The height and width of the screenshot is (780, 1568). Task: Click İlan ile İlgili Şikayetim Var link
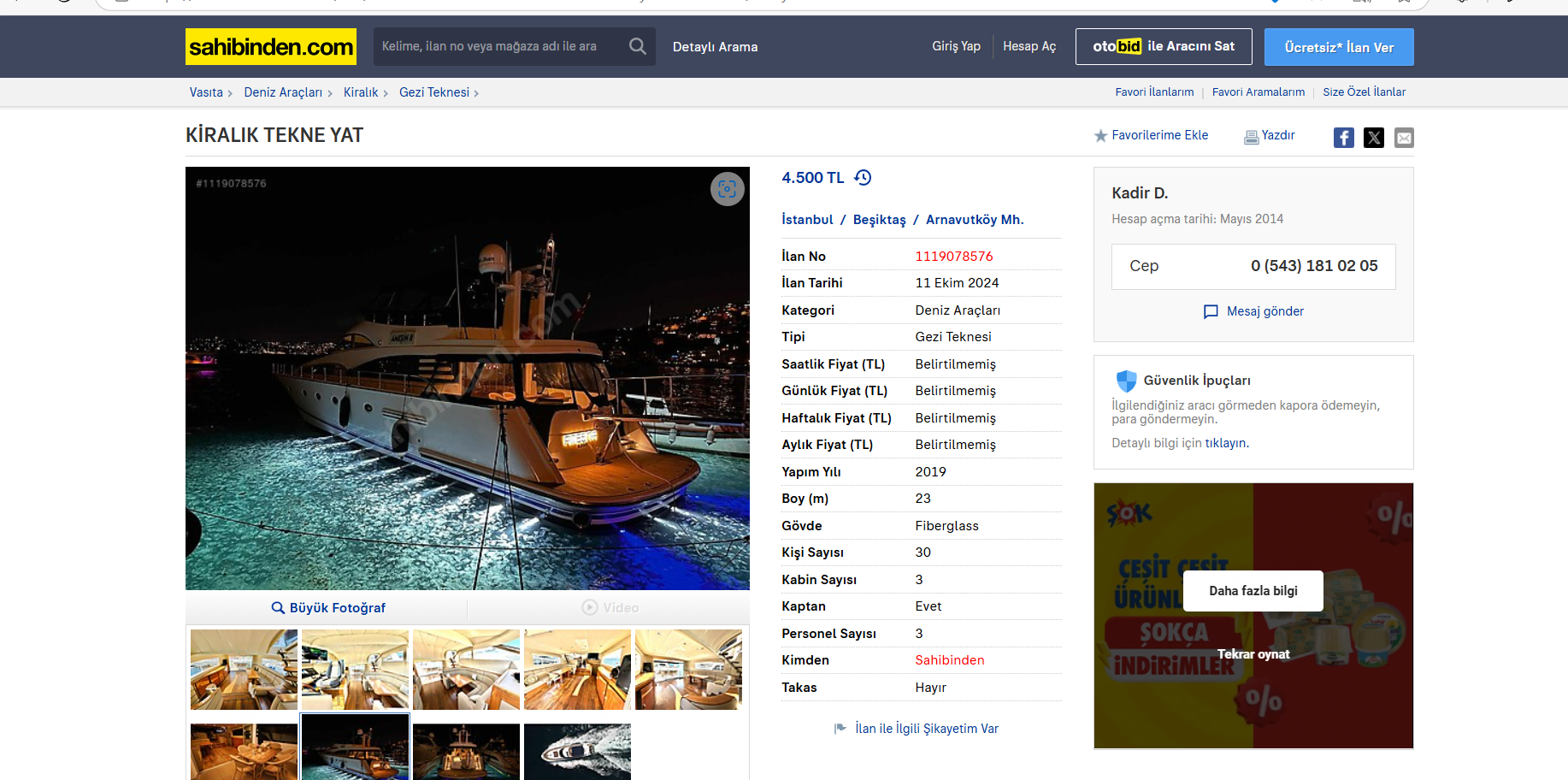[x=927, y=729]
